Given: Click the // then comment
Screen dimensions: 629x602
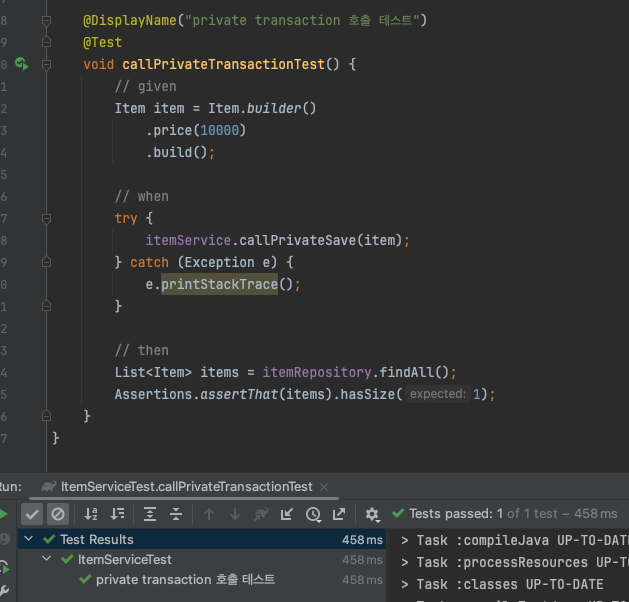Looking at the screenshot, I should pyautogui.click(x=142, y=350).
